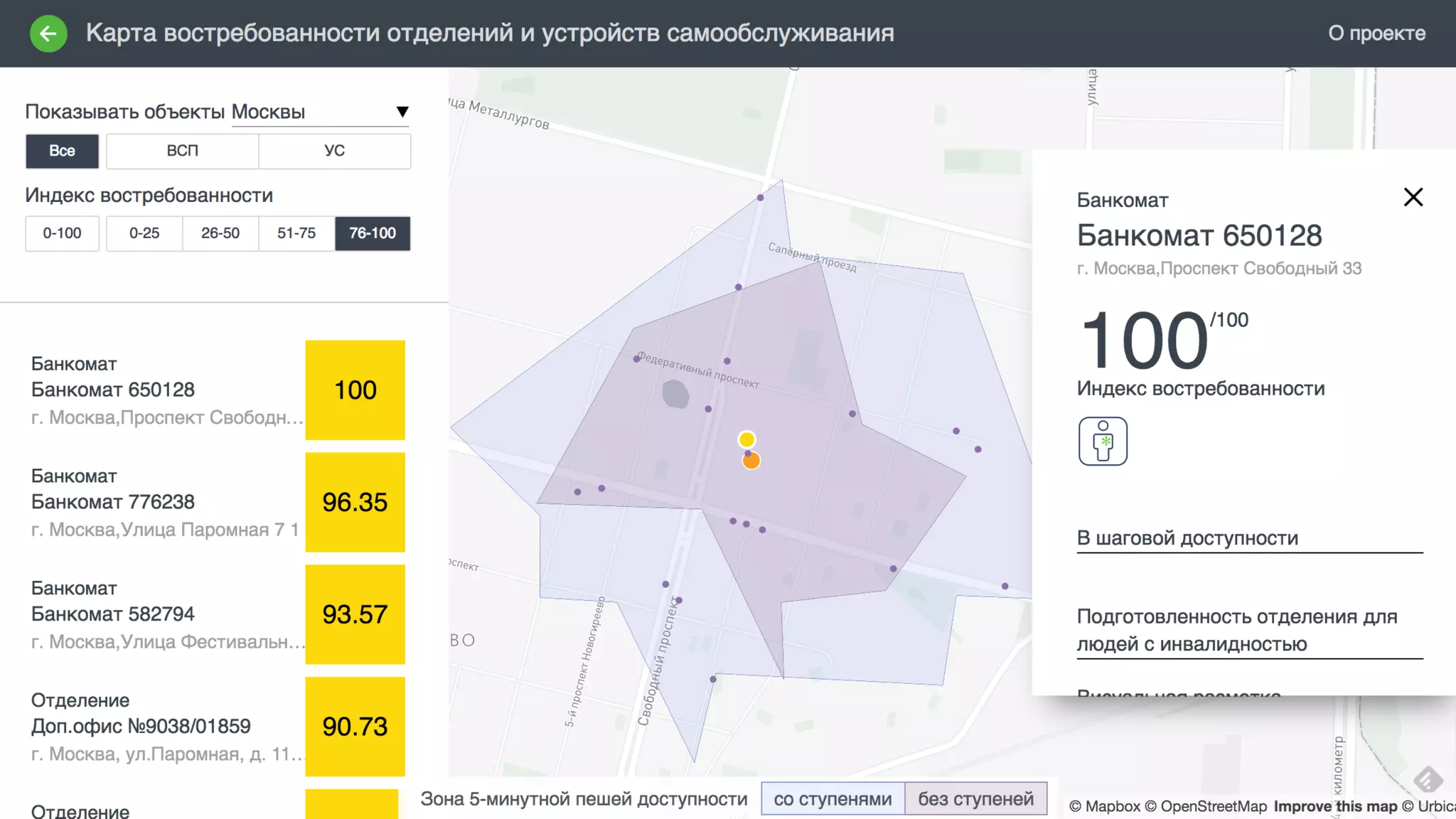
Task: Select the ВСП object type filter
Action: (x=183, y=151)
